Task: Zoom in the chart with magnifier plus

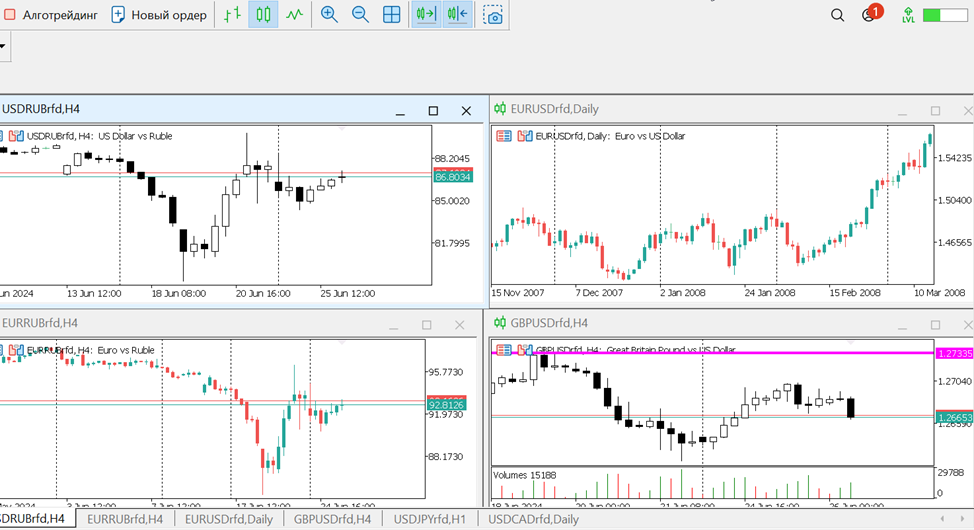Action: [x=329, y=15]
